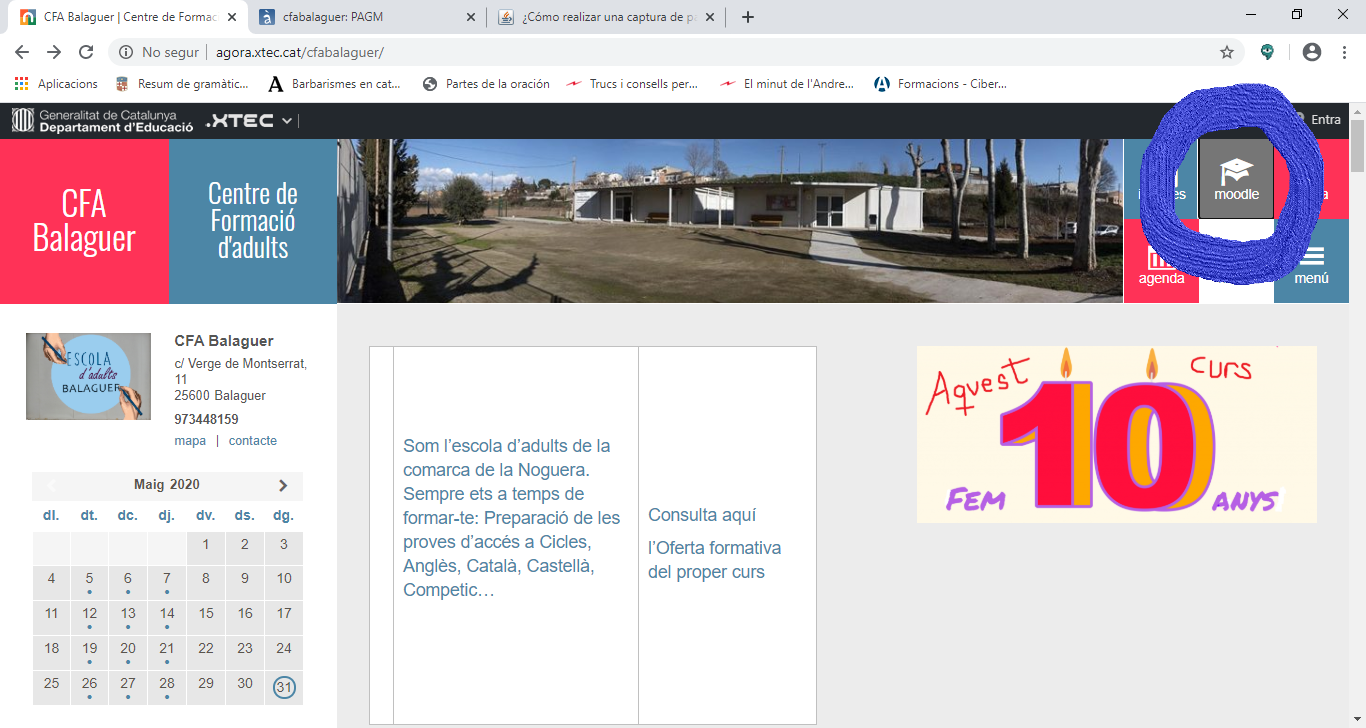1366x728 pixels.
Task: Click the contacte link
Action: (x=252, y=441)
